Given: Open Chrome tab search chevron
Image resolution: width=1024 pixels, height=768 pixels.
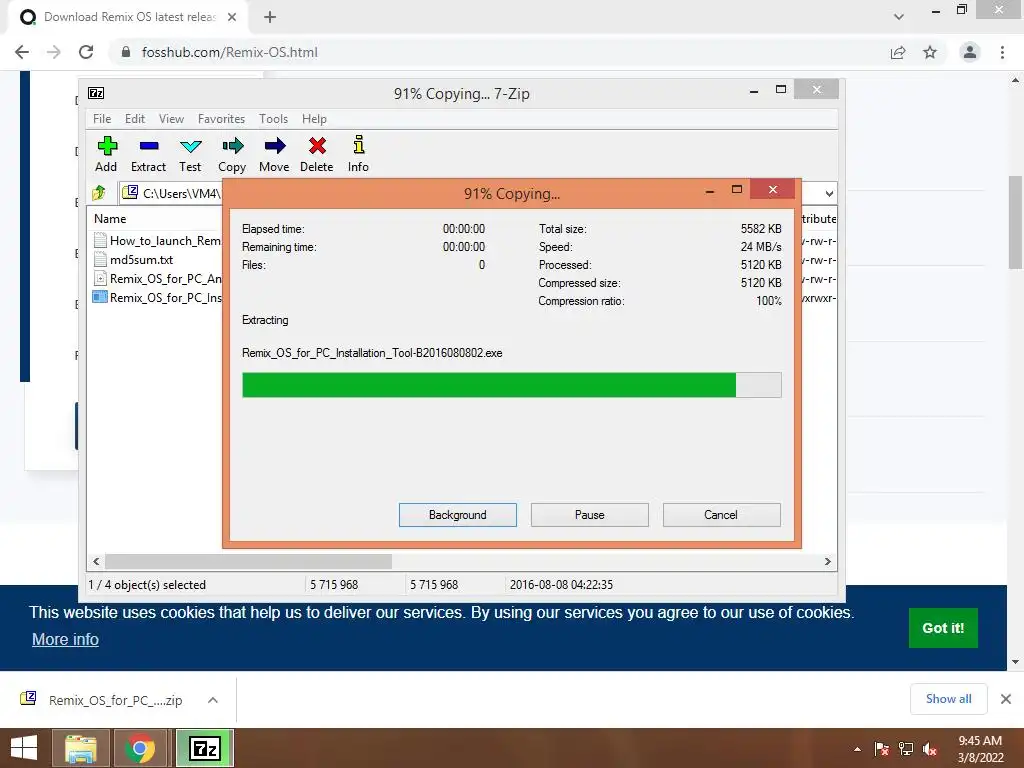Looking at the screenshot, I should tap(899, 17).
